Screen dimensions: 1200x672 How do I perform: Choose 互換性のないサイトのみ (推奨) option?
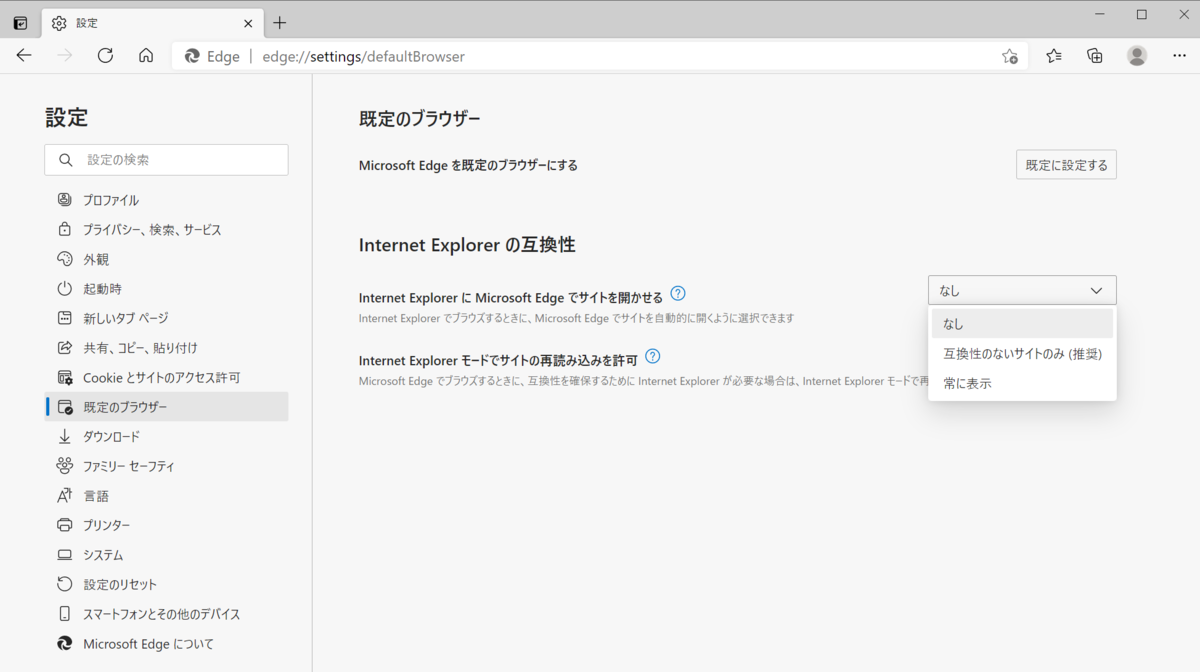pyautogui.click(x=1022, y=354)
